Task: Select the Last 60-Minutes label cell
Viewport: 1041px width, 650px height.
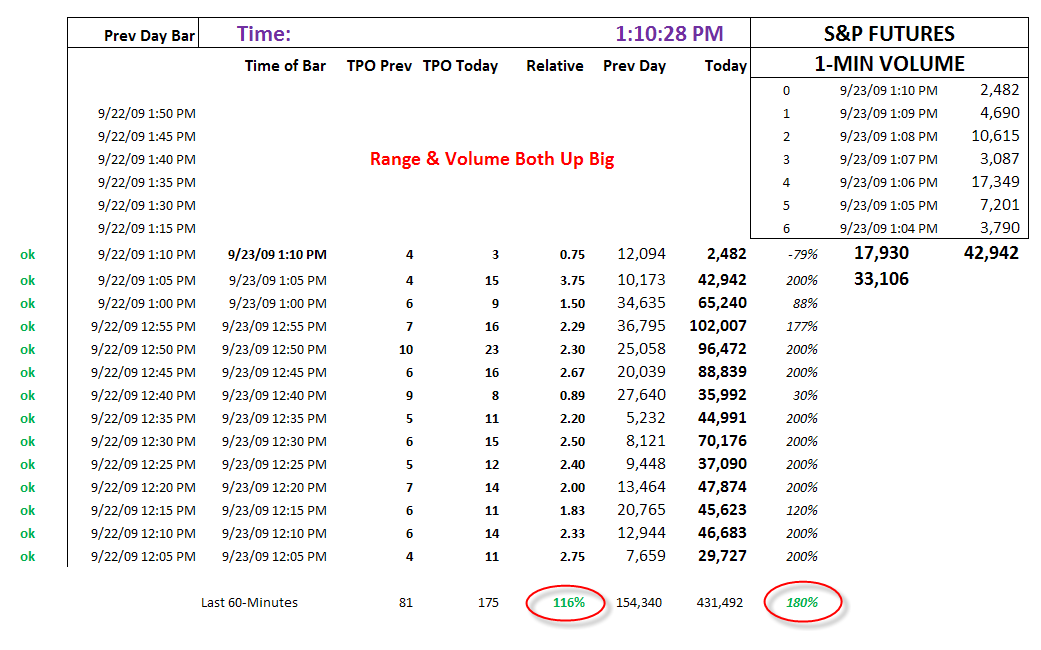Action: (x=249, y=603)
